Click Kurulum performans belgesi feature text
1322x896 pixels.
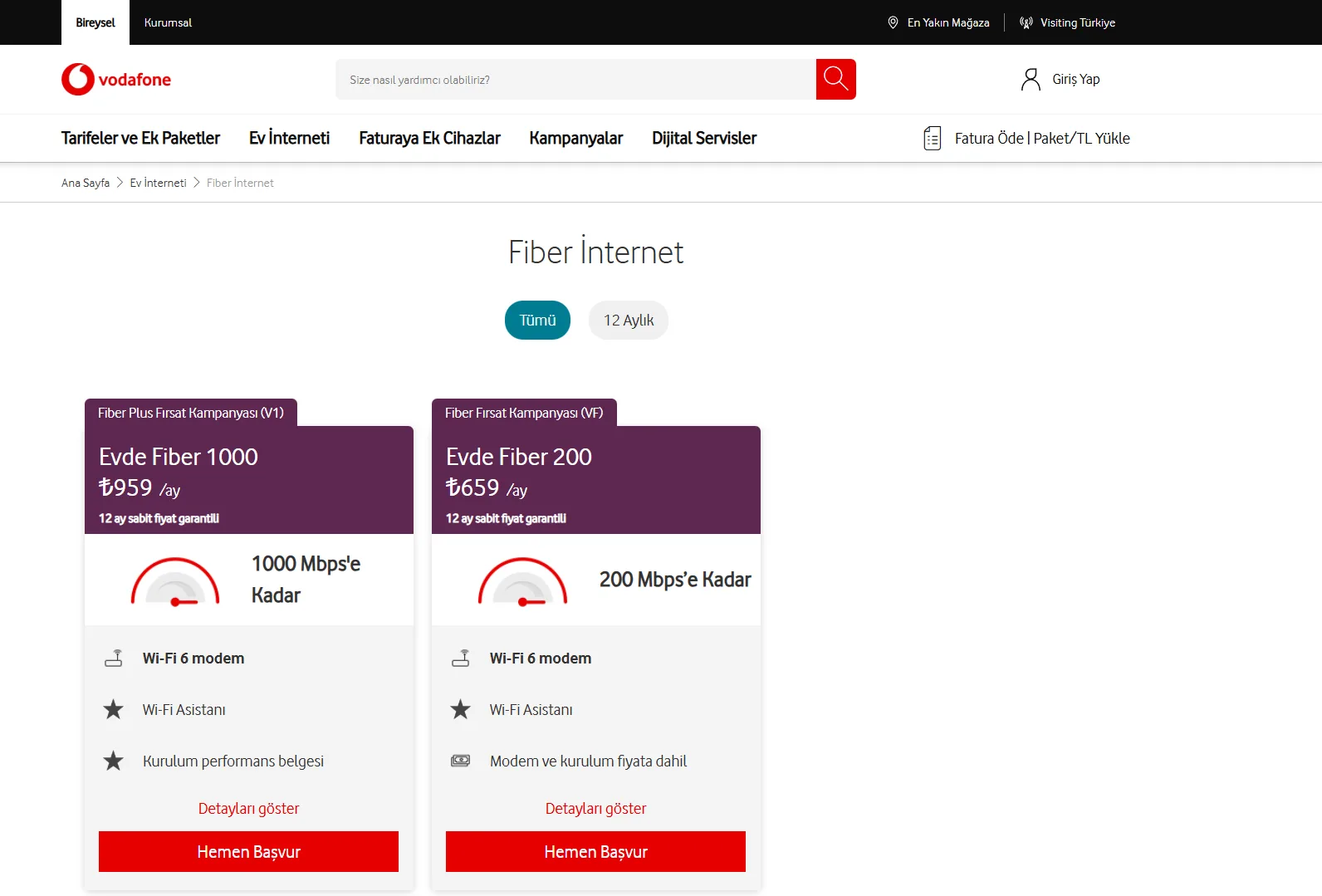pyautogui.click(x=233, y=761)
